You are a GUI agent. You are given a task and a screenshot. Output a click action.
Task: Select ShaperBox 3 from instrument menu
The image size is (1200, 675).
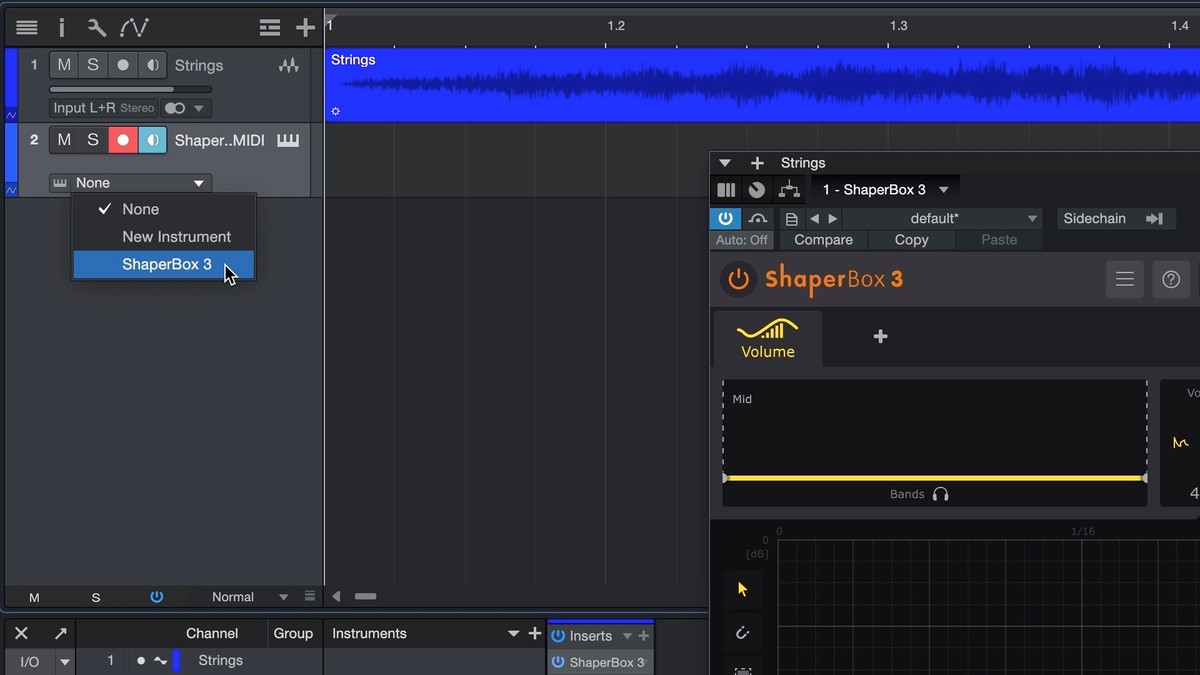[x=166, y=265]
